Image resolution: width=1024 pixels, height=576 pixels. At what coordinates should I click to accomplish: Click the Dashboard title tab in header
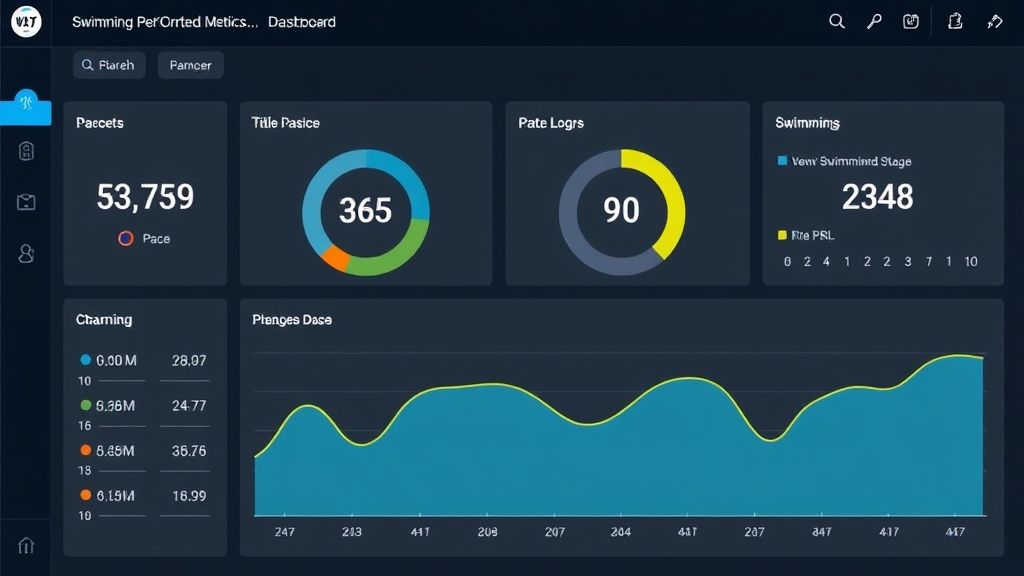point(302,22)
